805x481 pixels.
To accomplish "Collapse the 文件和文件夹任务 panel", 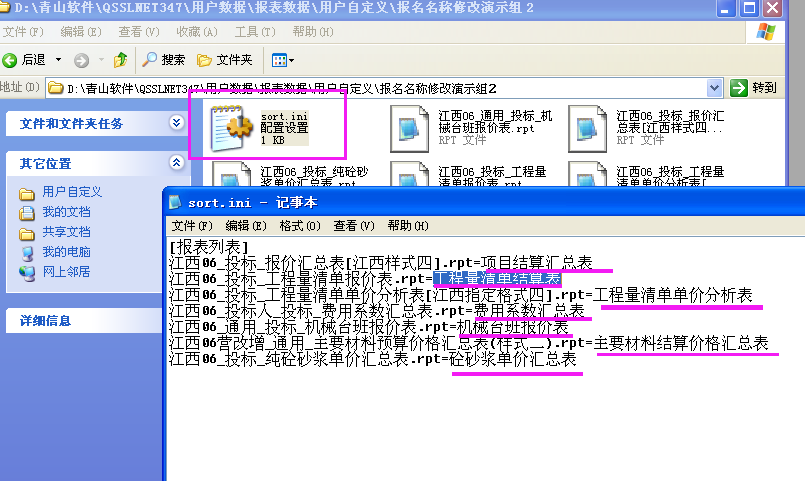I will tap(177, 123).
